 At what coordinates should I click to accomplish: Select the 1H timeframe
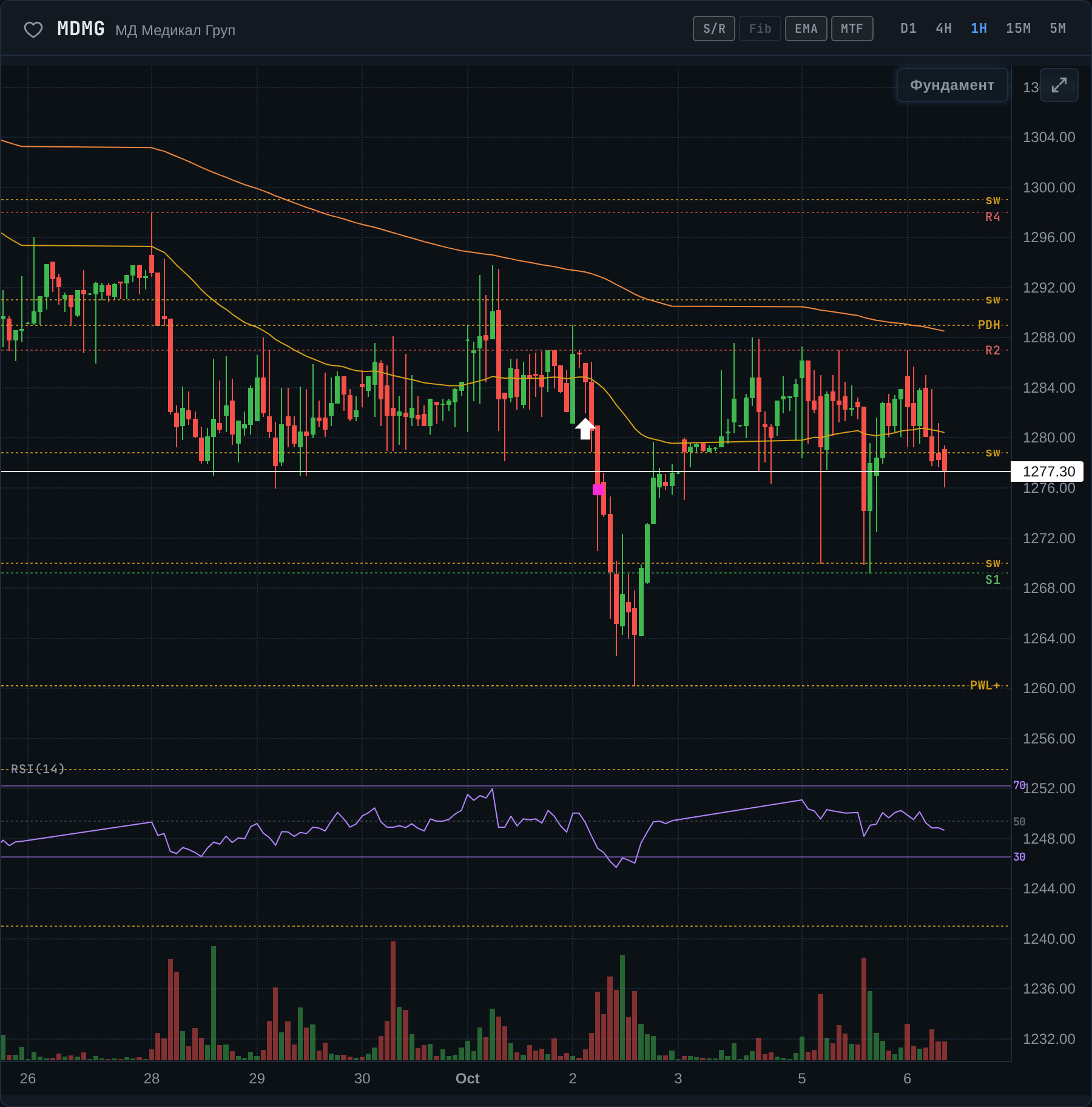pyautogui.click(x=979, y=29)
